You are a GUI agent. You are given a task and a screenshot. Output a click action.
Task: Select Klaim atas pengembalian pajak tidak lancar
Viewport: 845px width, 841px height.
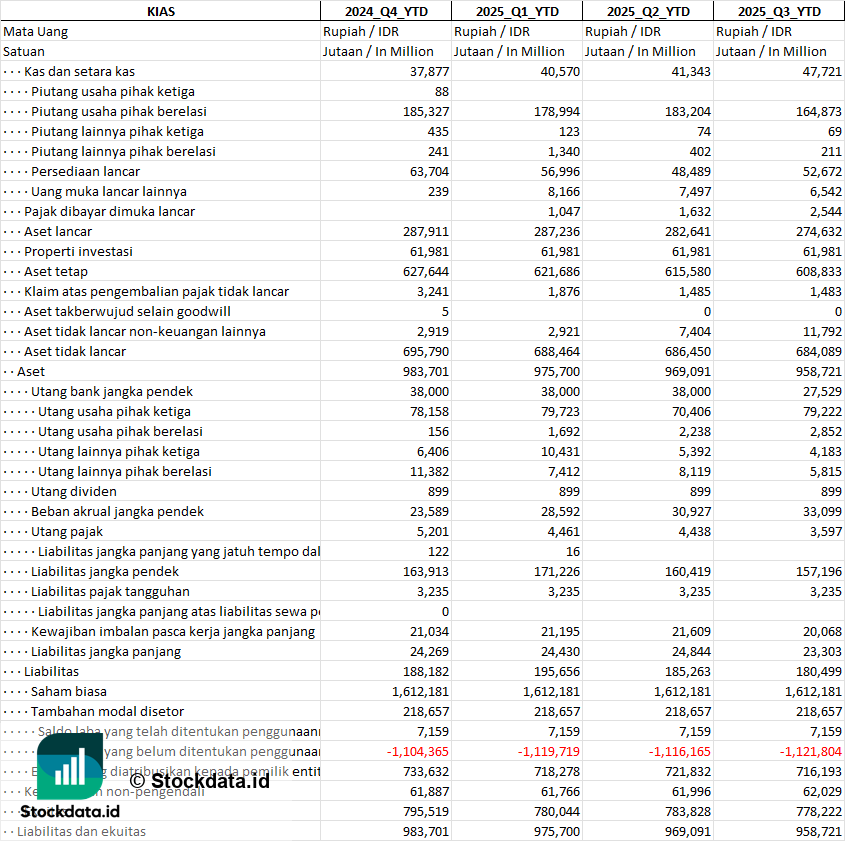point(156,291)
